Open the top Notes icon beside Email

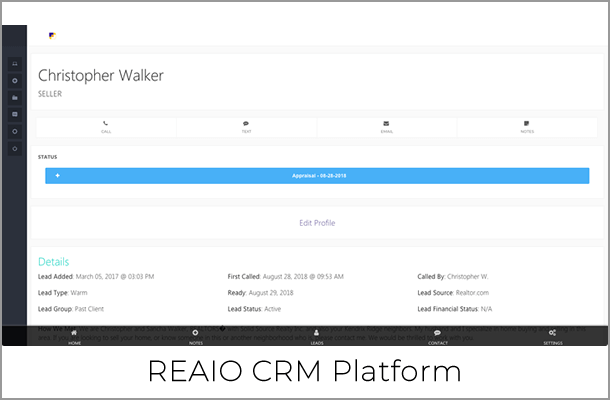tap(526, 123)
